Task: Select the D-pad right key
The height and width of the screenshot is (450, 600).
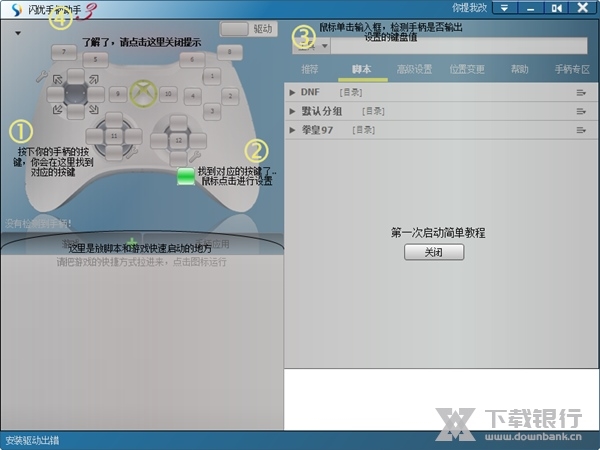Action: click(x=96, y=94)
